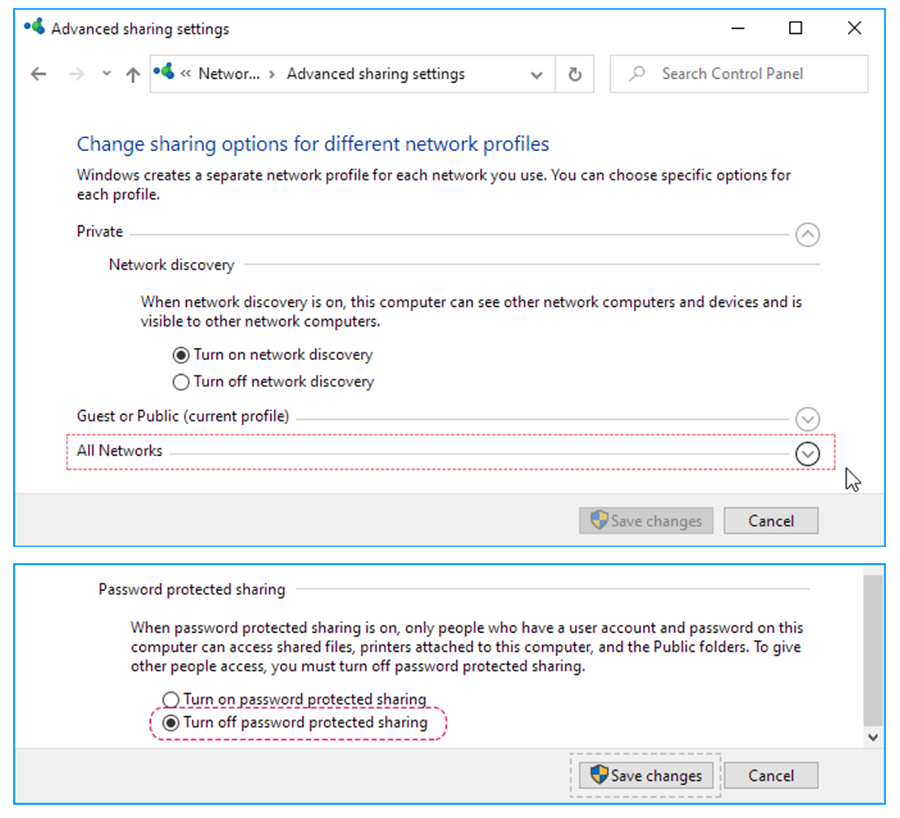
Task: Choose Turn off password protected sharing
Action: 171,723
